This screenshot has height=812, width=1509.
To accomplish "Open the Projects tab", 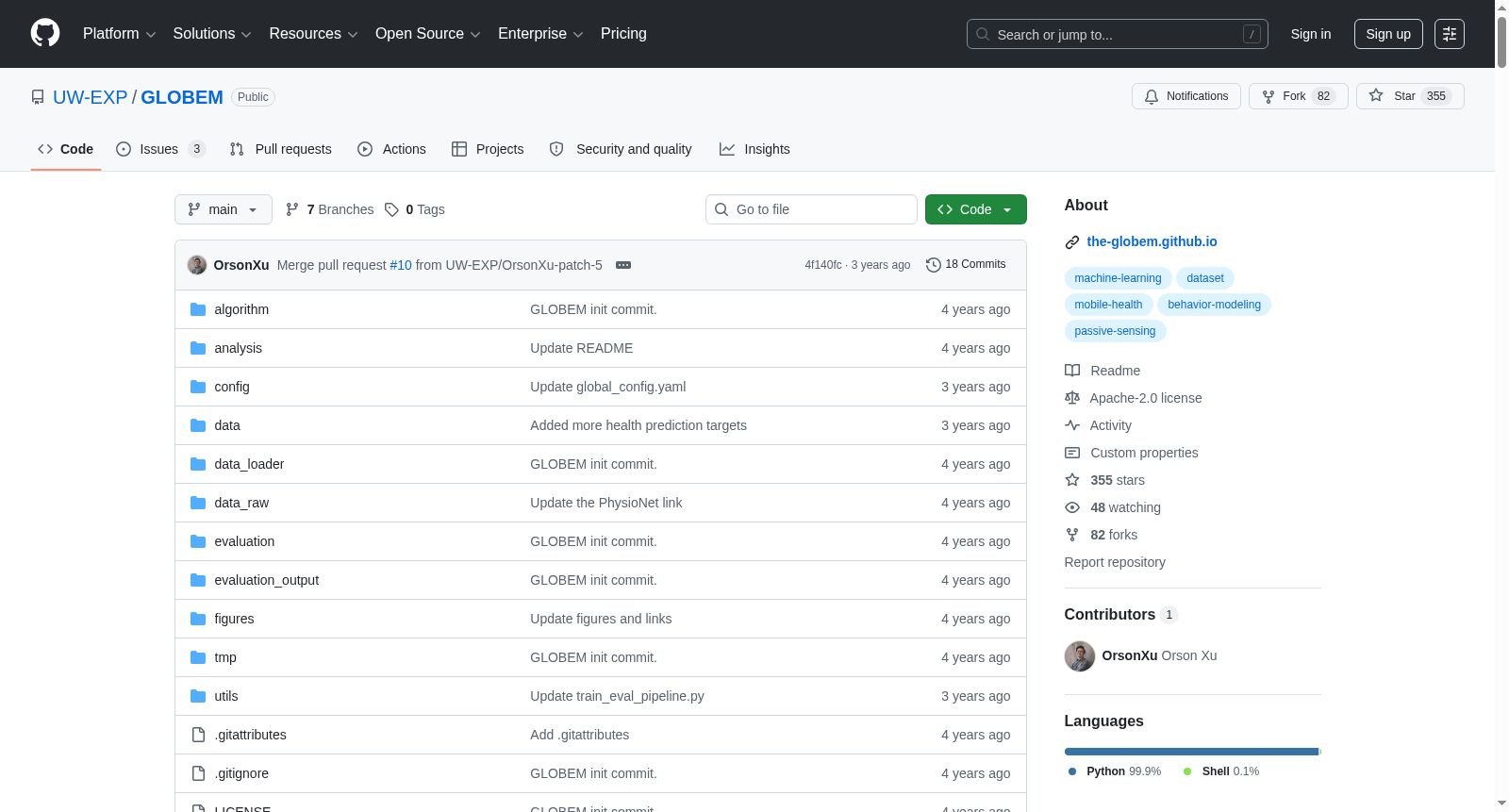I will pyautogui.click(x=488, y=149).
